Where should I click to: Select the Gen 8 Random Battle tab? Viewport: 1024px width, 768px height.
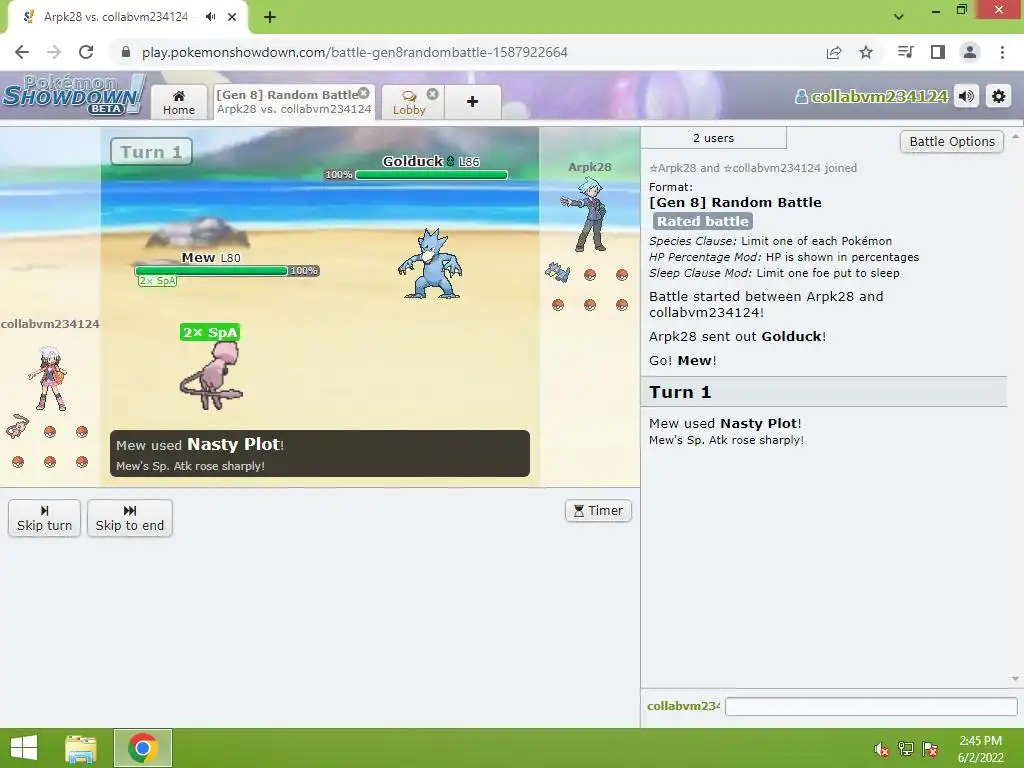click(x=293, y=102)
